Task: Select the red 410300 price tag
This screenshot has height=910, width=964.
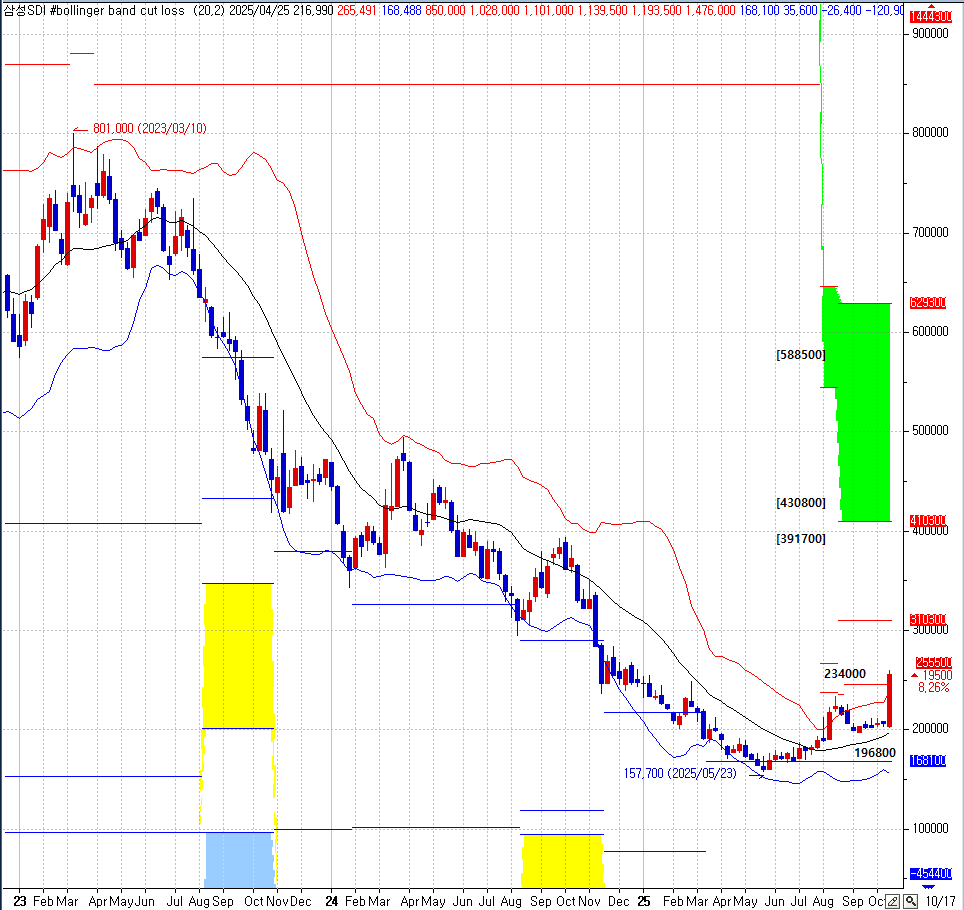Action: pos(929,521)
